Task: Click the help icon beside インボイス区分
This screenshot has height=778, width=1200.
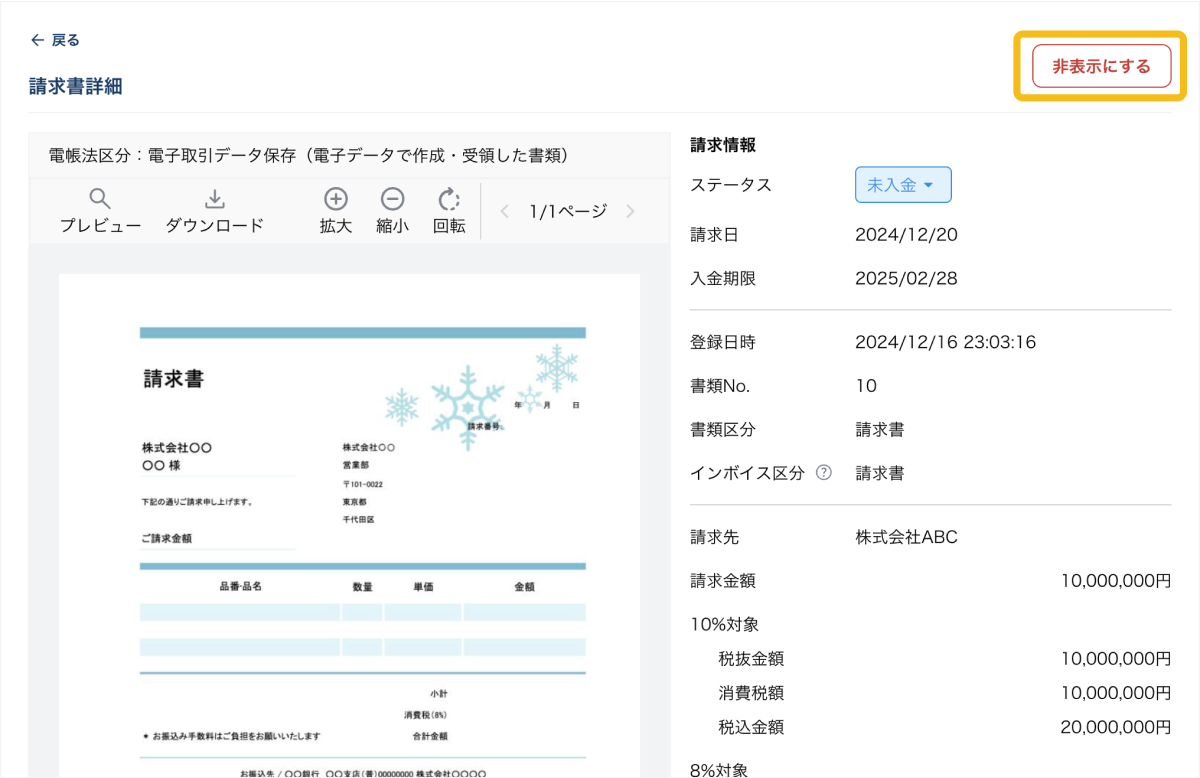Action: pyautogui.click(x=824, y=473)
